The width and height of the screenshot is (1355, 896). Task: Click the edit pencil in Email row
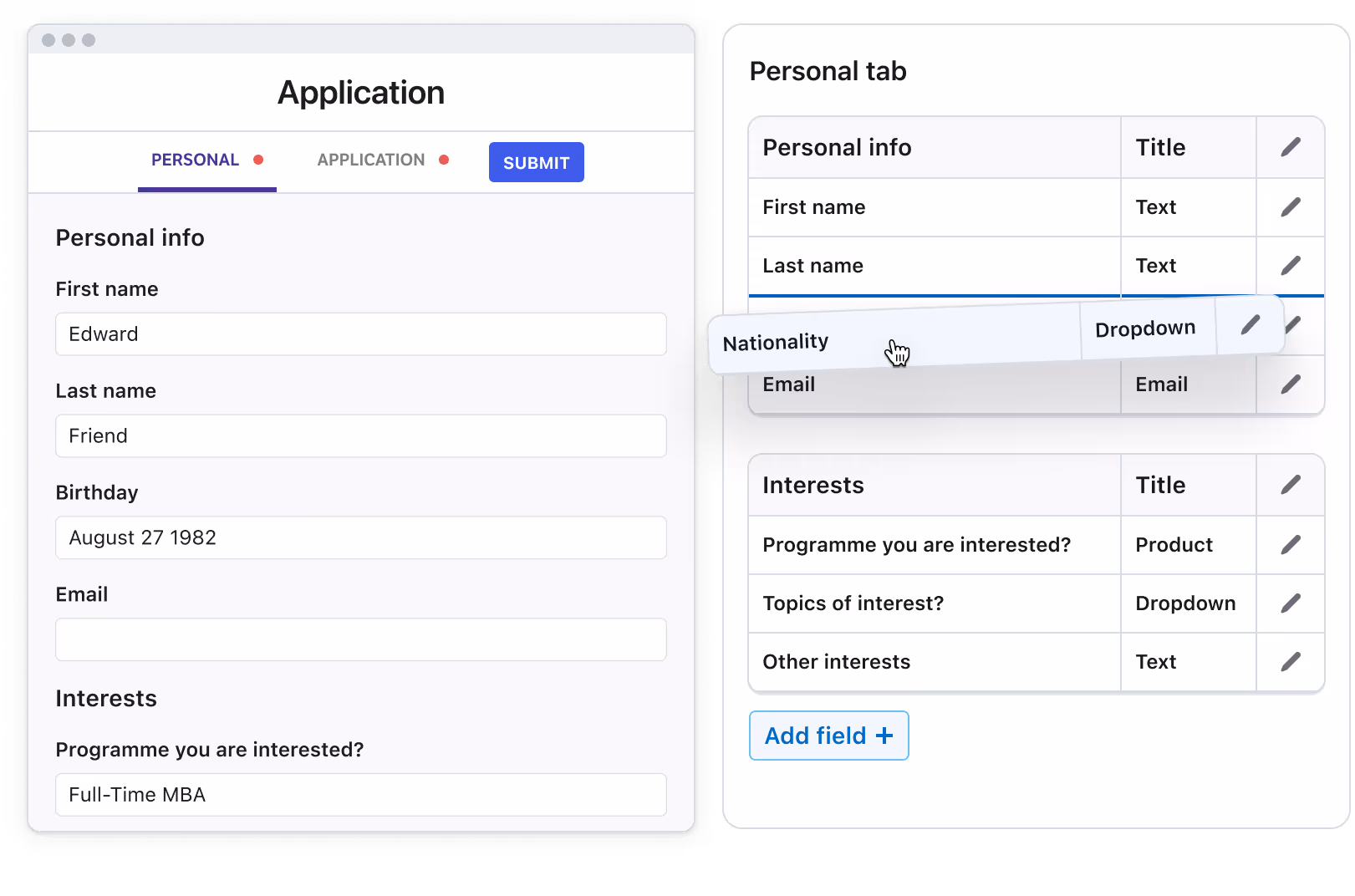(1290, 384)
